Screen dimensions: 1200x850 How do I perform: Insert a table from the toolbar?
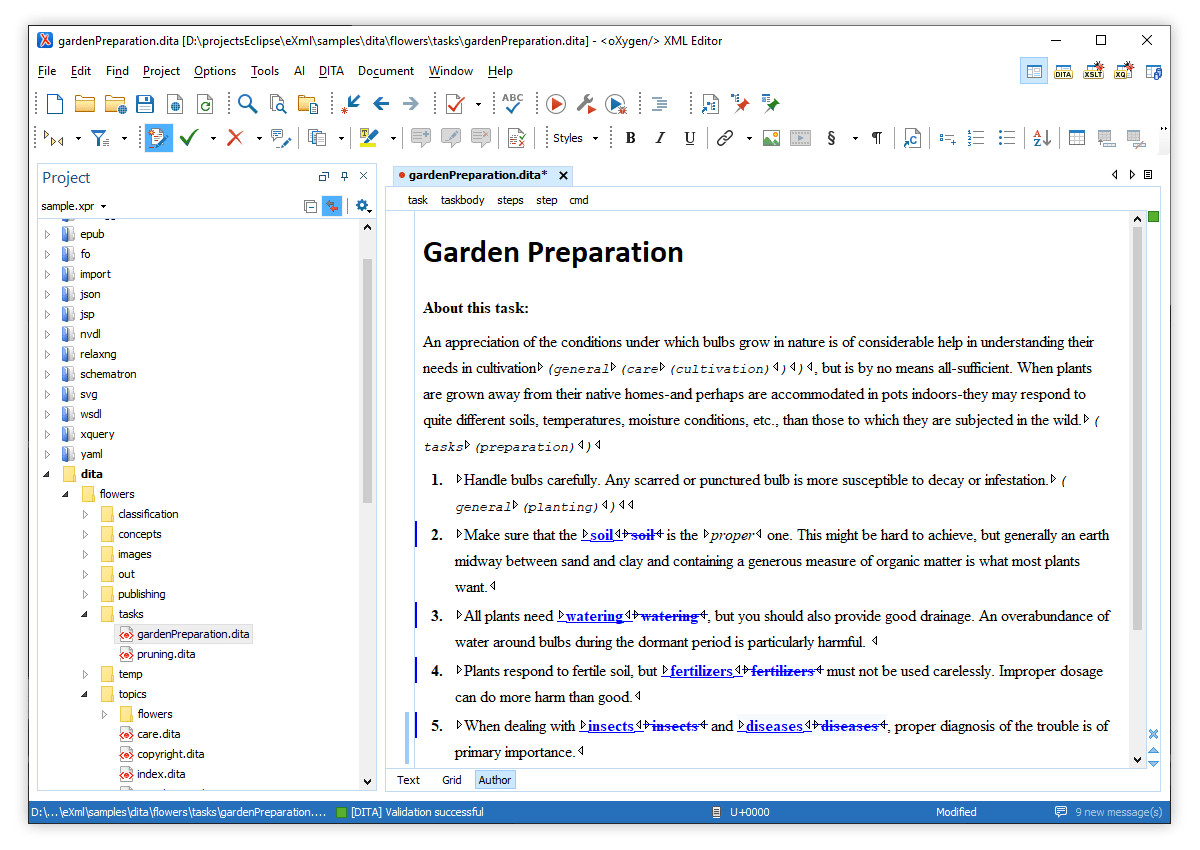coord(1077,138)
